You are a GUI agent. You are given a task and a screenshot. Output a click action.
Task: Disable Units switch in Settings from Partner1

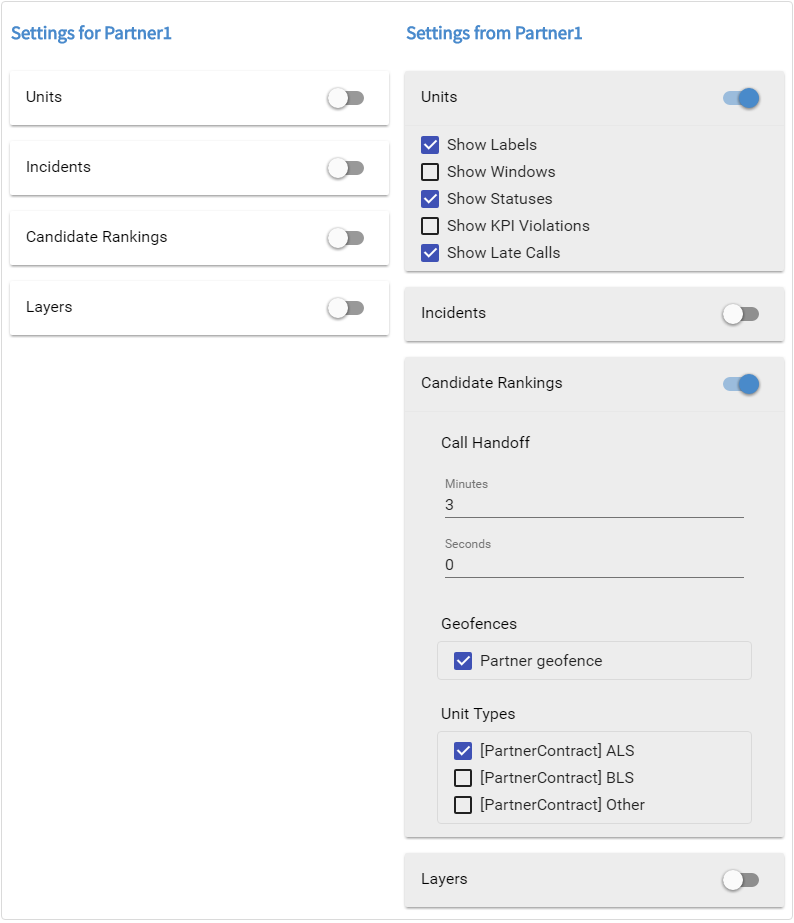coord(741,98)
